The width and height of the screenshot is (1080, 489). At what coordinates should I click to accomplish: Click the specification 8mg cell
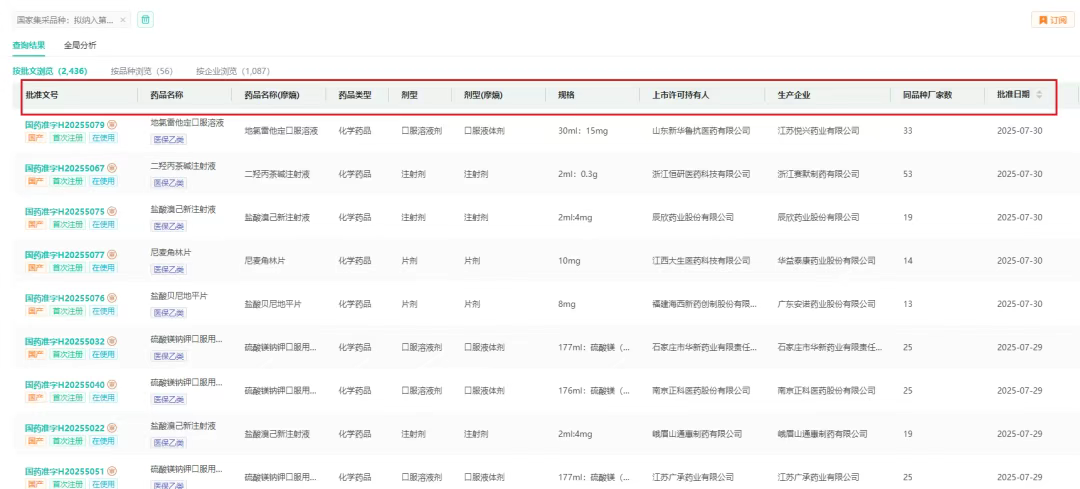566,304
